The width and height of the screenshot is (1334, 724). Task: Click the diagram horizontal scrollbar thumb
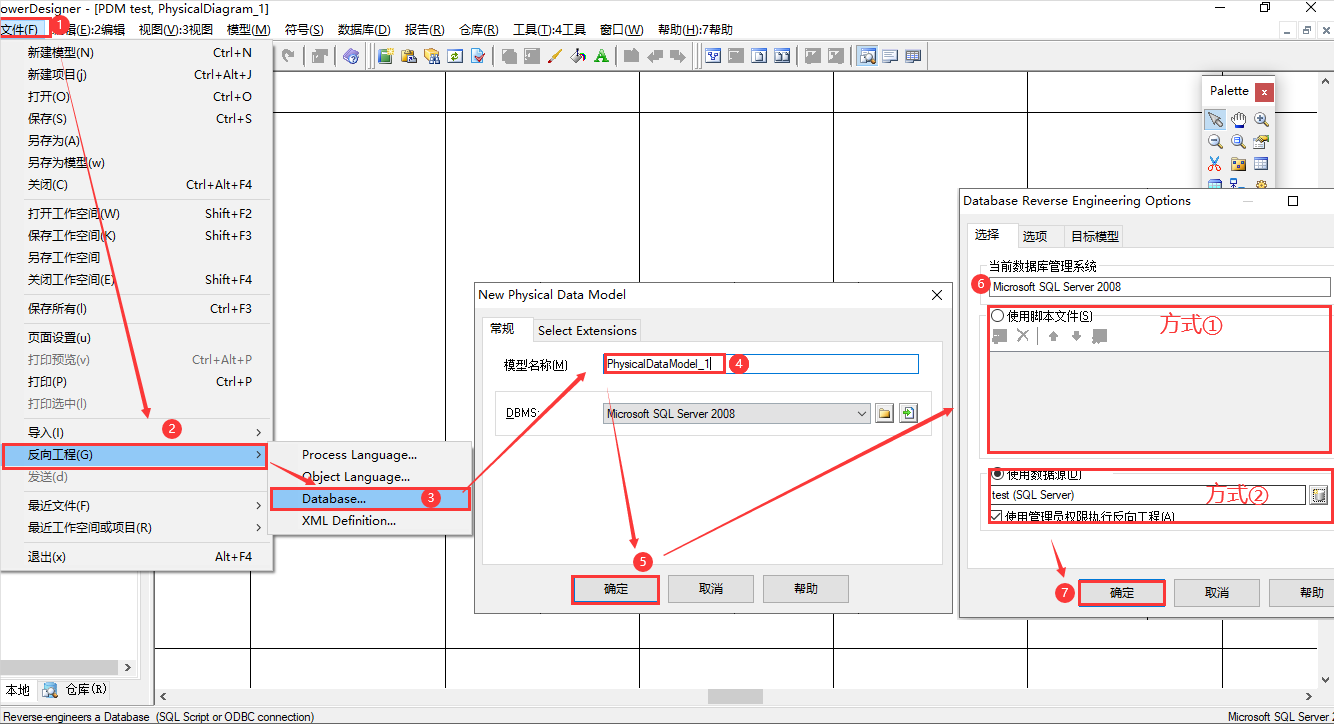[735, 696]
